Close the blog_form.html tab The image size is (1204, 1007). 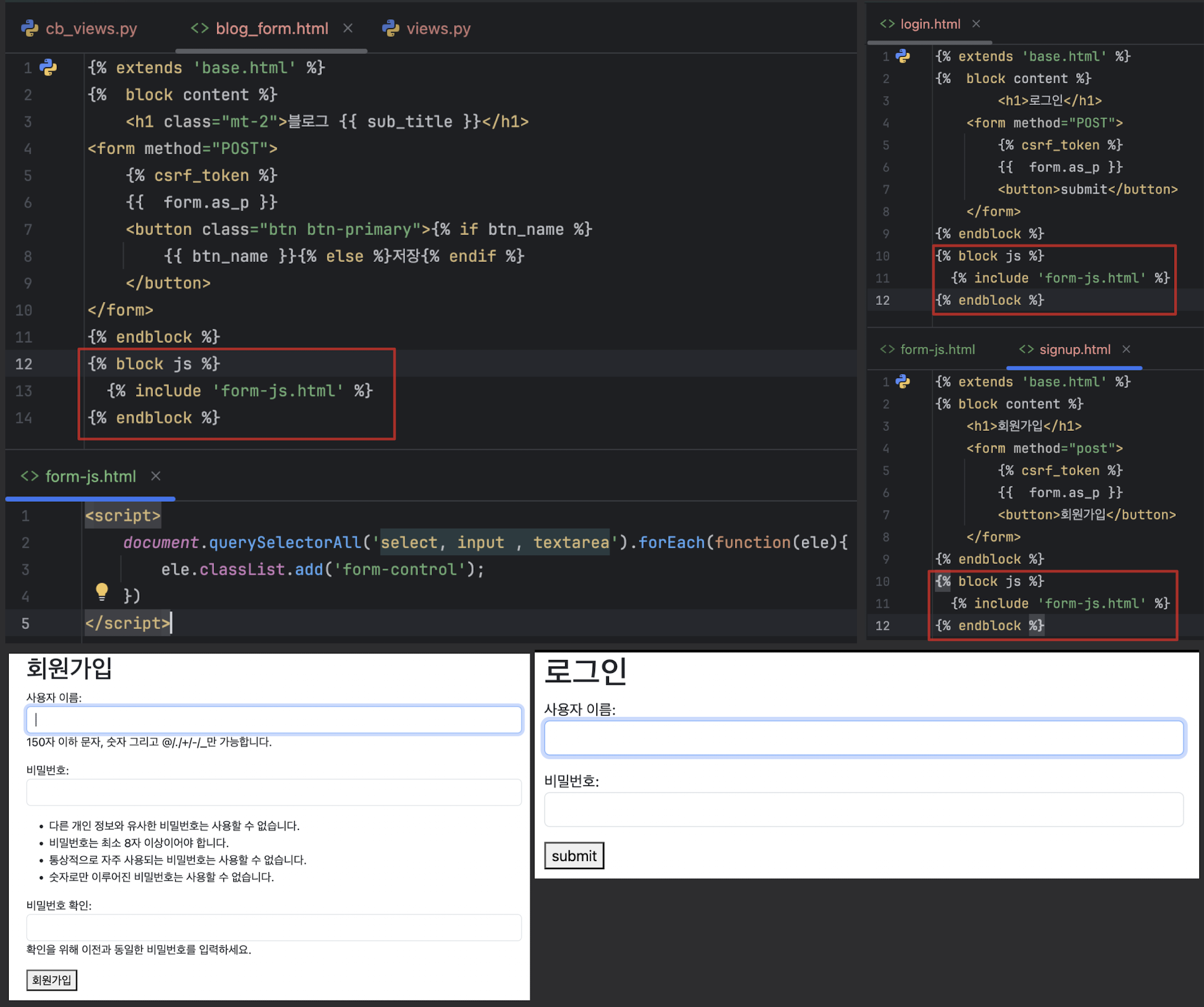[348, 28]
